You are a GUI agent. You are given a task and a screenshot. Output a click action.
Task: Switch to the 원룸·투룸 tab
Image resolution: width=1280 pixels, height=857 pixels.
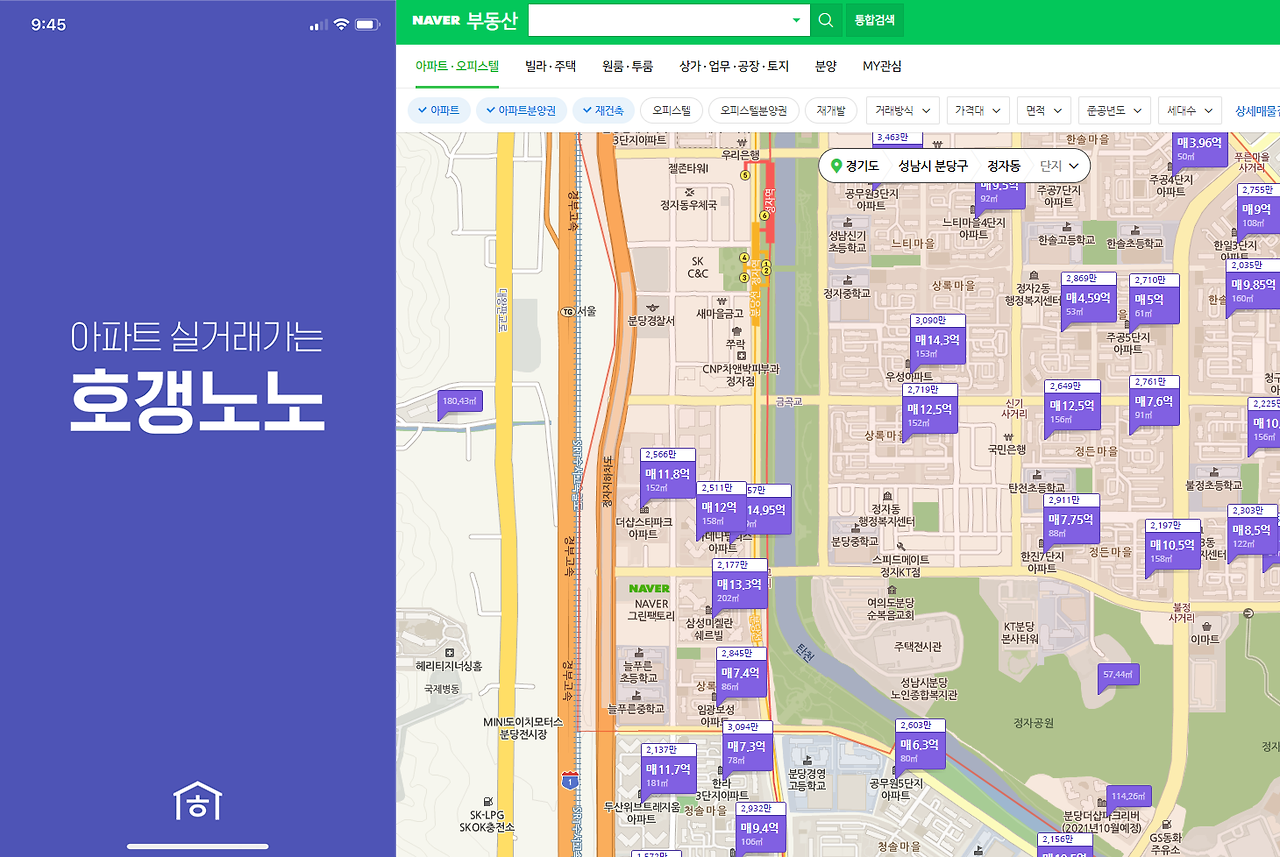click(x=627, y=66)
